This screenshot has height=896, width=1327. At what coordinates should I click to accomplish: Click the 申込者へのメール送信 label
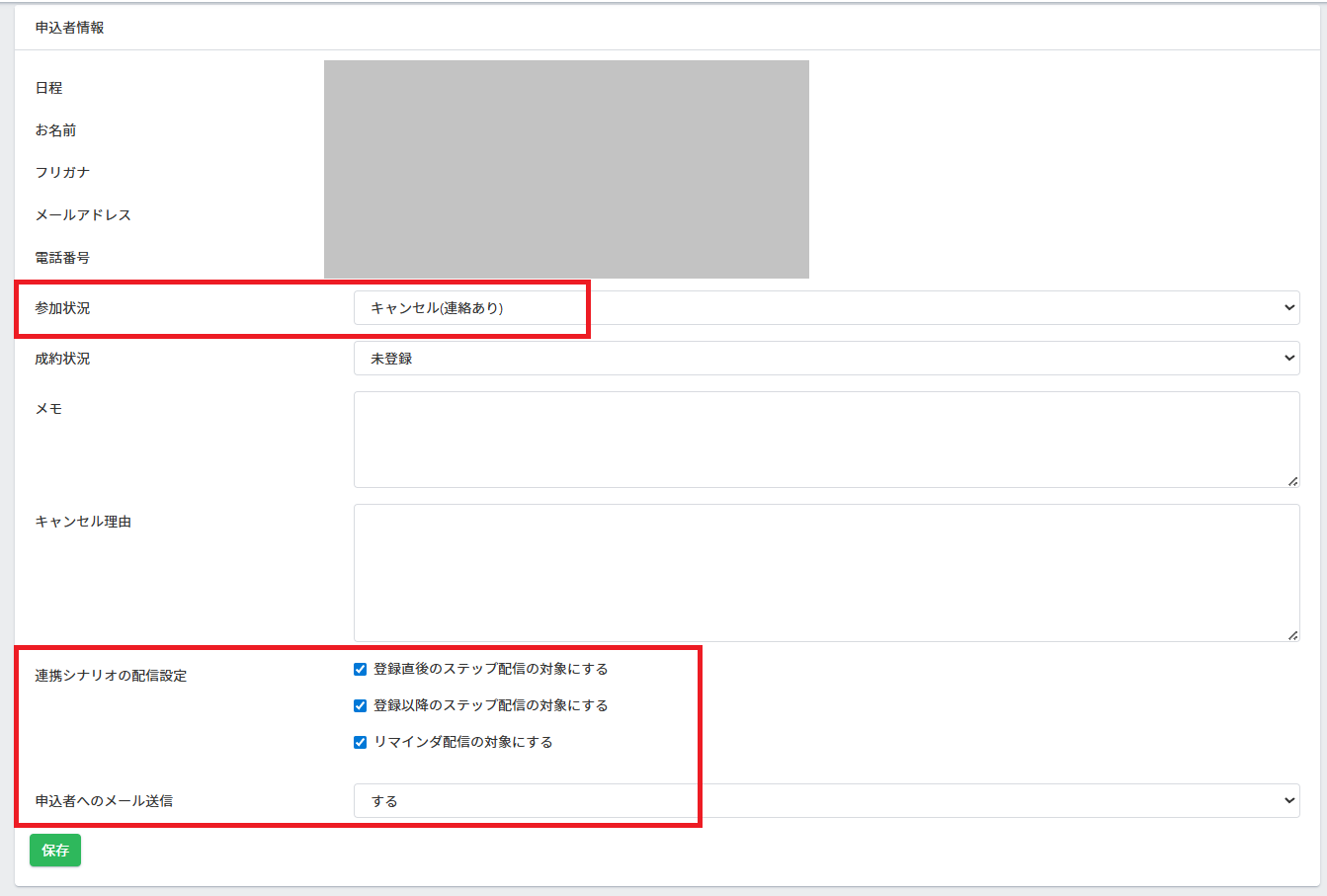pyautogui.click(x=104, y=801)
